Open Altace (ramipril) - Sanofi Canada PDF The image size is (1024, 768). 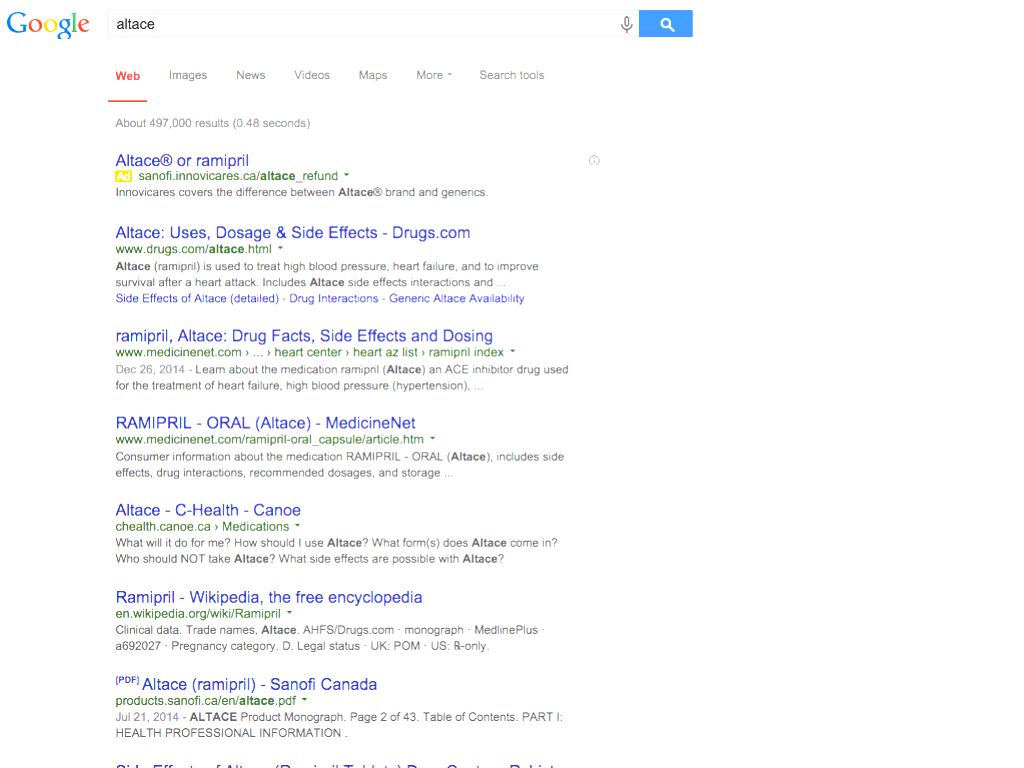click(x=259, y=684)
